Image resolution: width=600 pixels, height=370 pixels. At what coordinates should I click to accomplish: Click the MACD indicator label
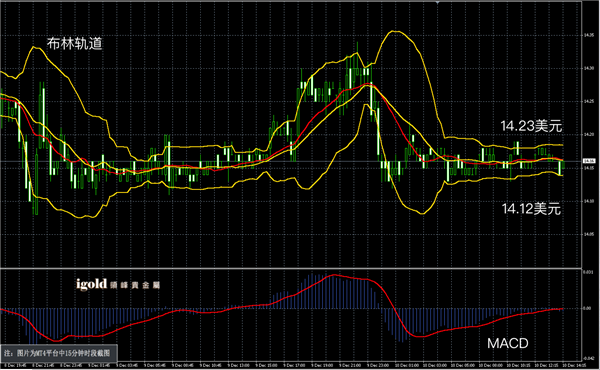[x=507, y=343]
